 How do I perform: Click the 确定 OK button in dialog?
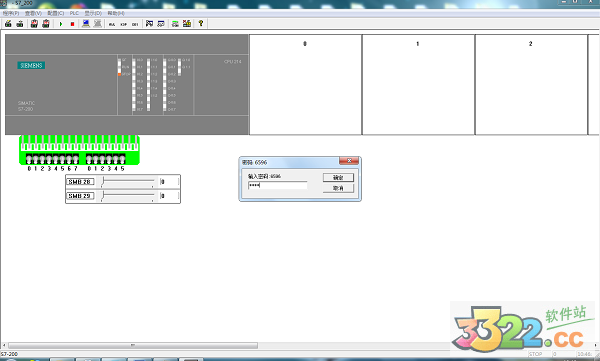point(338,177)
